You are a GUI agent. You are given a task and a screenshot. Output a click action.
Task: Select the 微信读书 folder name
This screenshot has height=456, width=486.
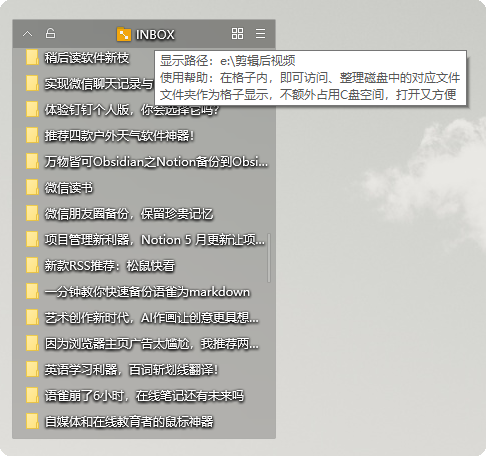pos(69,188)
